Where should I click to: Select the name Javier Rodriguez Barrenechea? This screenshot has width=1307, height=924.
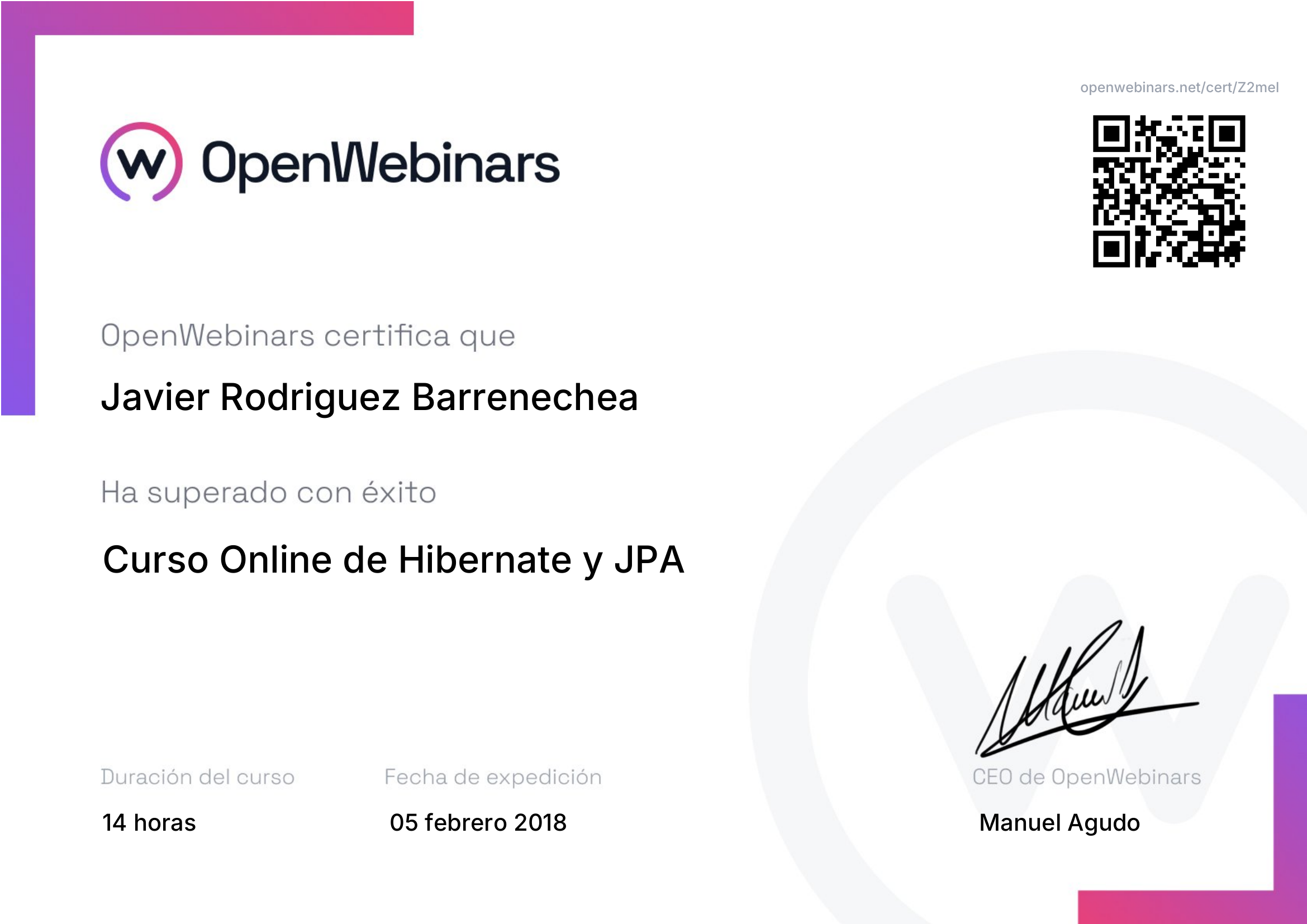click(369, 397)
